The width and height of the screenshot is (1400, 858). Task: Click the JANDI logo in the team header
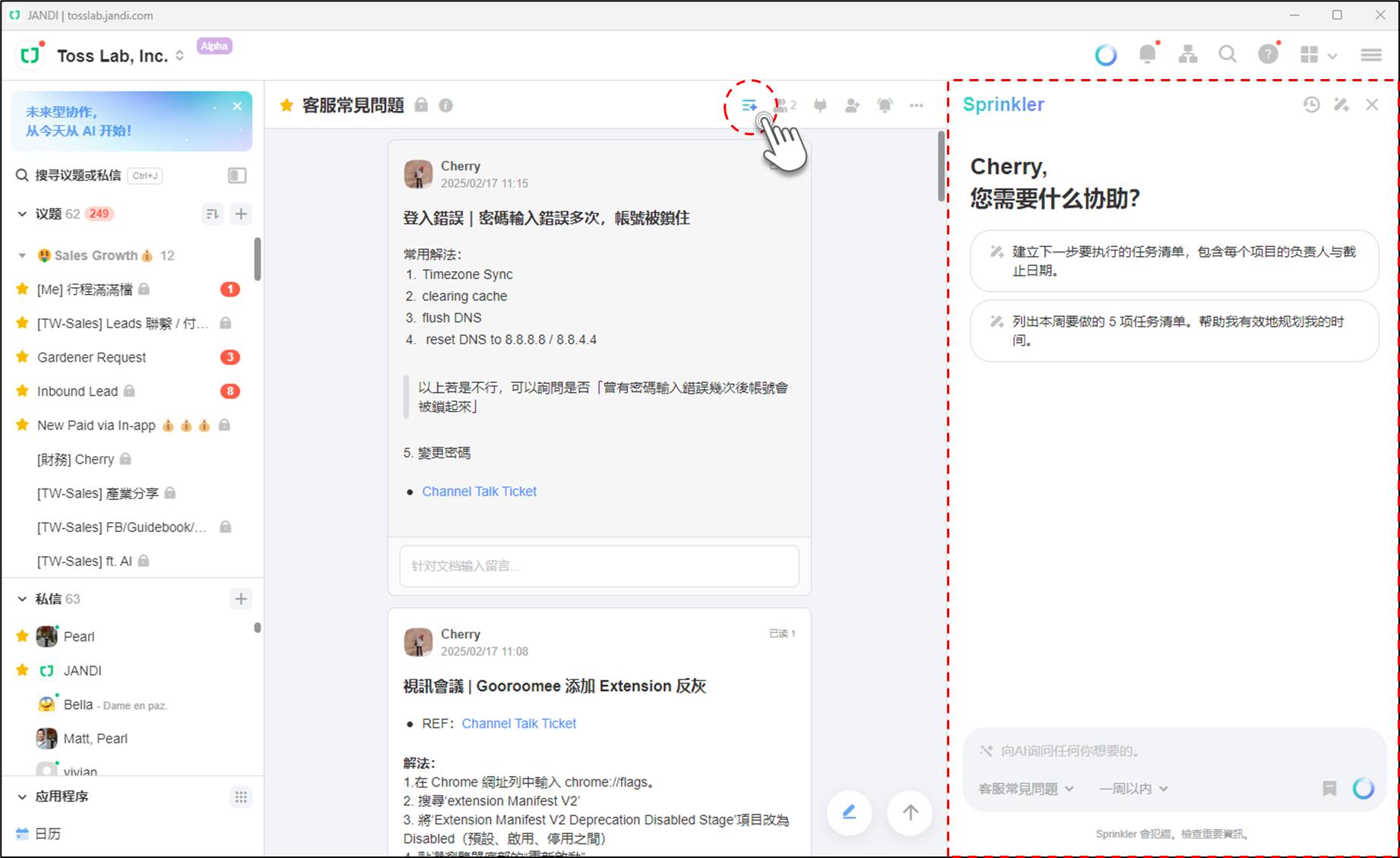30,55
